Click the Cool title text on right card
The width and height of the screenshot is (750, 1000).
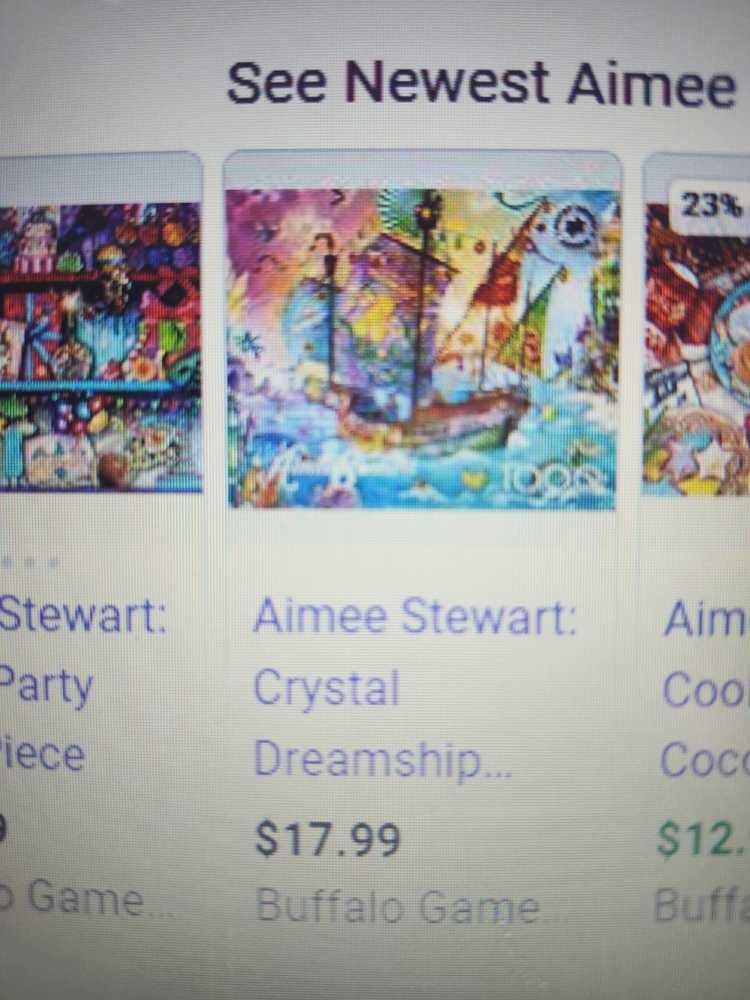(706, 689)
